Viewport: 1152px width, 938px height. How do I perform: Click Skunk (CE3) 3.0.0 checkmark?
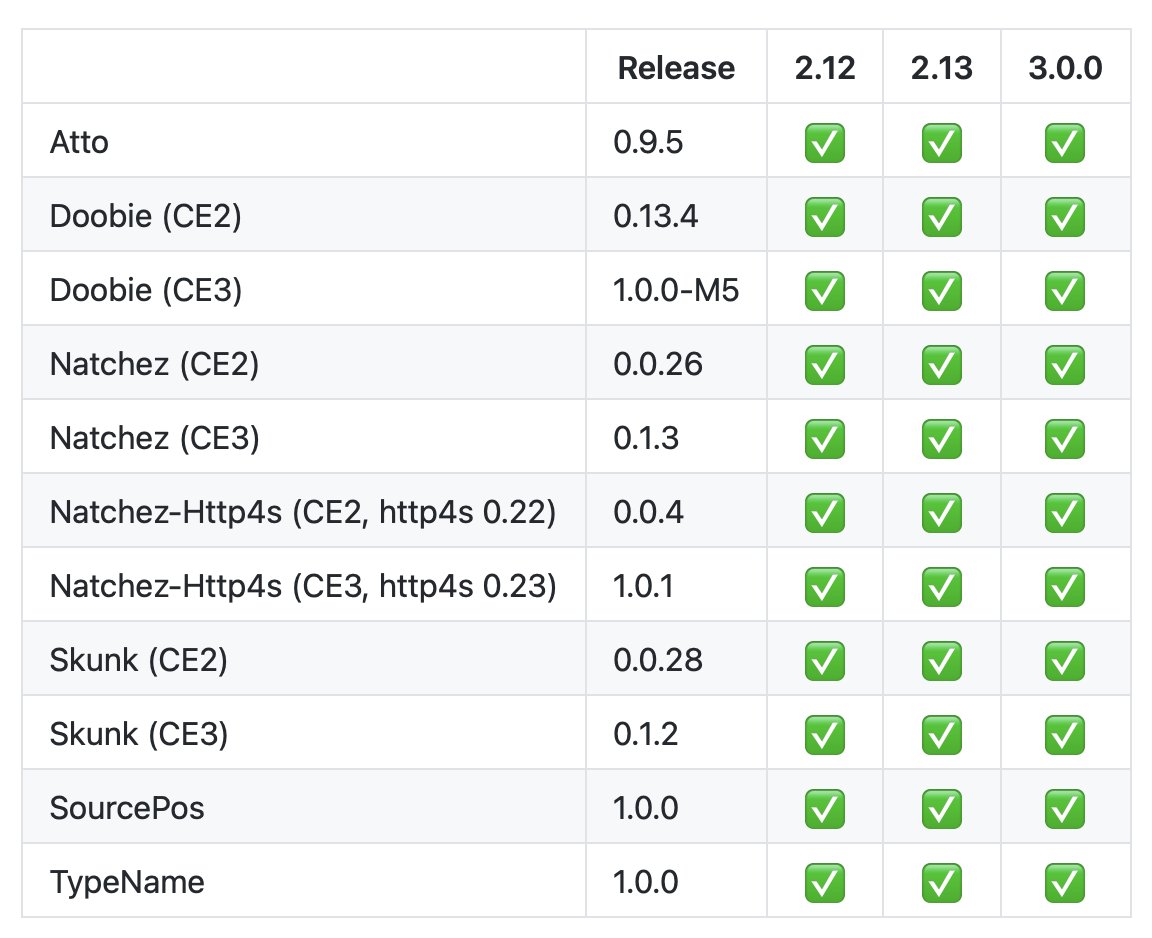click(x=1065, y=735)
